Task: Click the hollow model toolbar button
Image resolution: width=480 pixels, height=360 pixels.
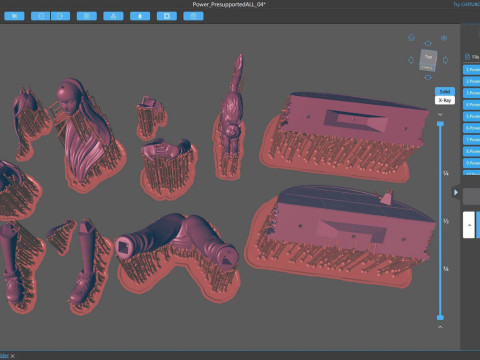Action: 167,16
